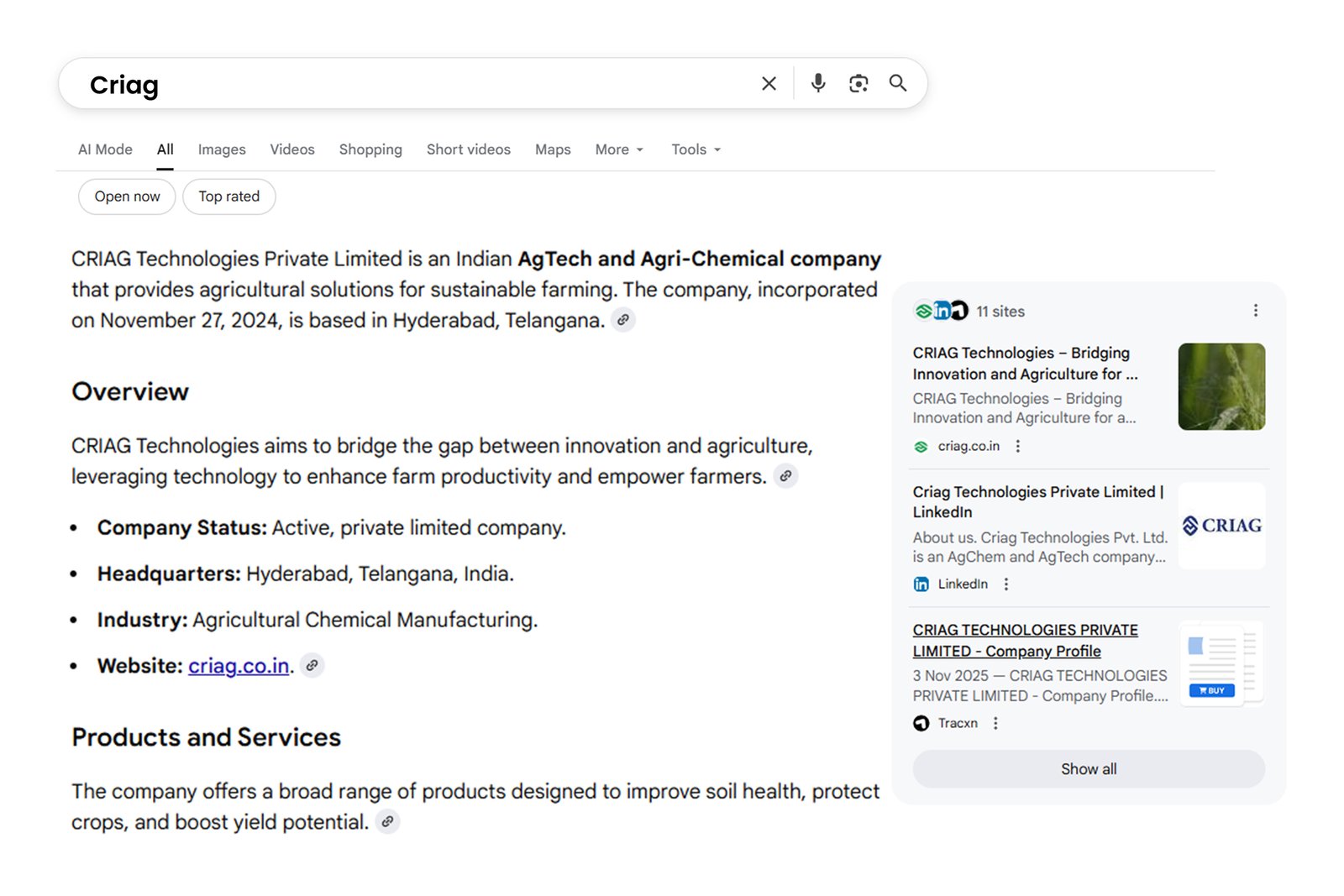
Task: Open the three-dot options for the sites panel
Action: click(x=1255, y=310)
